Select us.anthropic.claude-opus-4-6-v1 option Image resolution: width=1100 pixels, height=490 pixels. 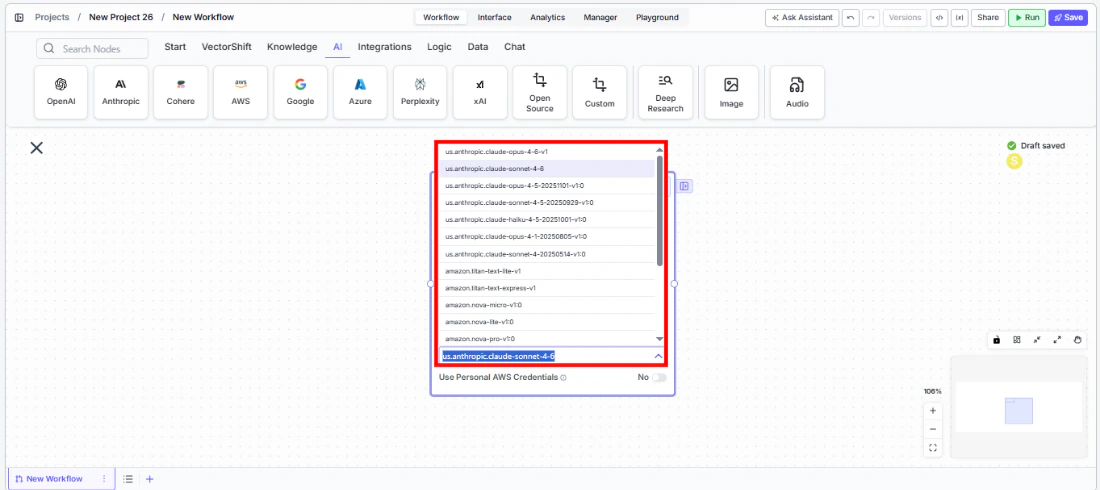pos(547,152)
